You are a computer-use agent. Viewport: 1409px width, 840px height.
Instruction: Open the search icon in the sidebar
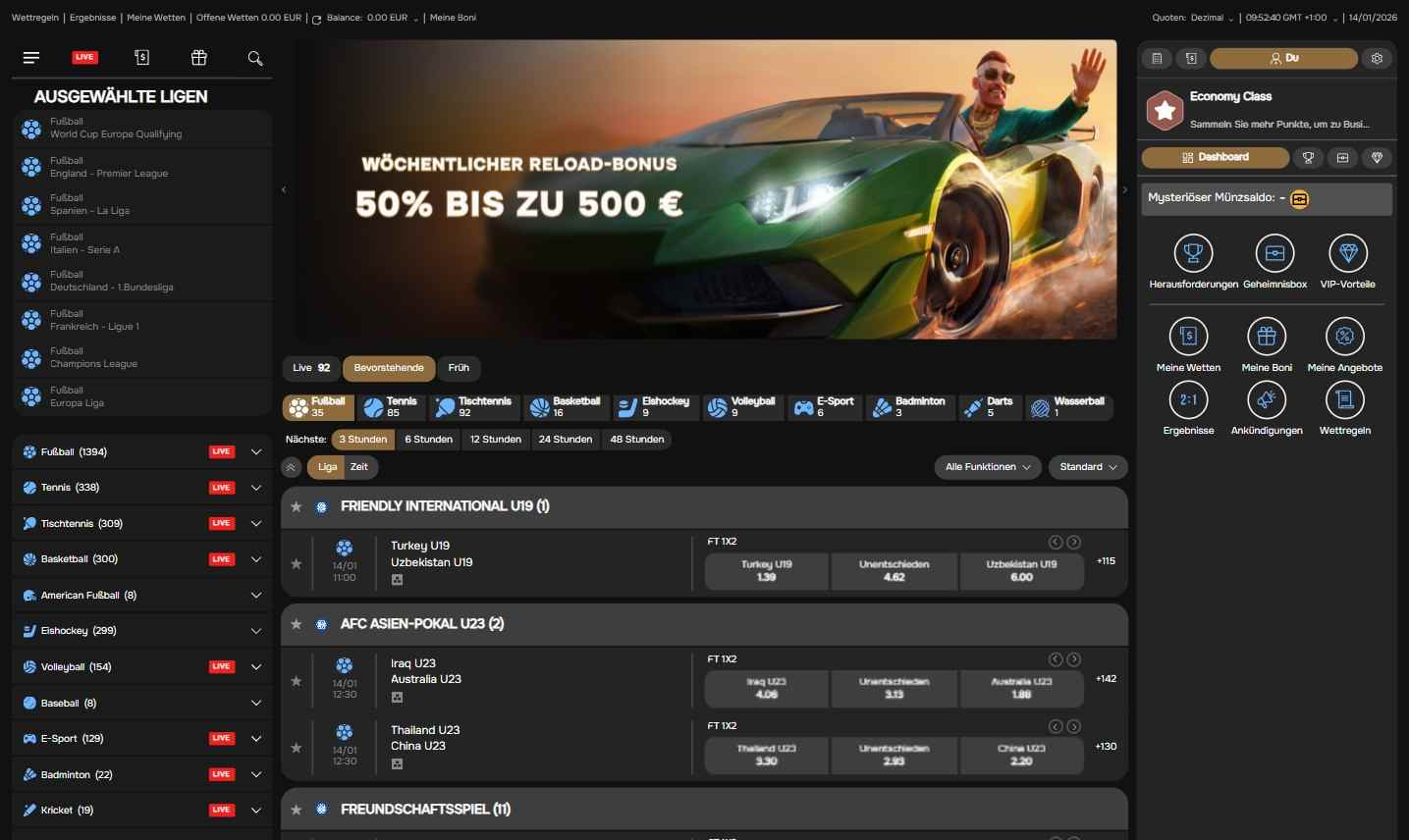[254, 58]
